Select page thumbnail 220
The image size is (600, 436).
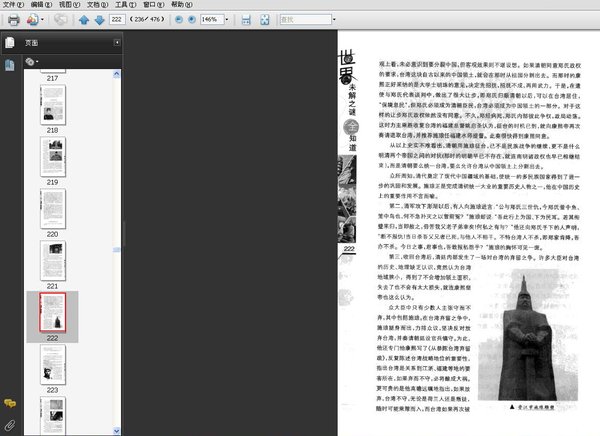(53, 209)
